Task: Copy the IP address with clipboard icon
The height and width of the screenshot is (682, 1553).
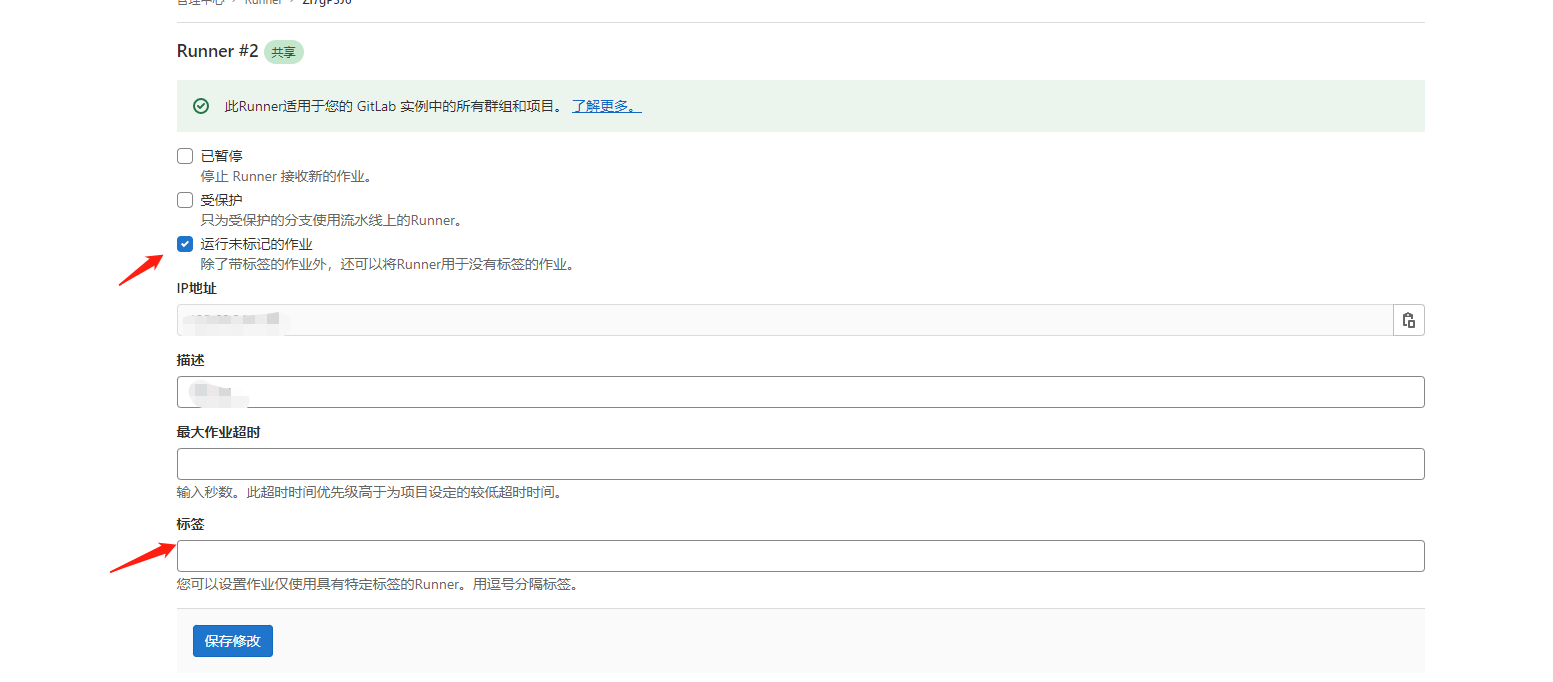Action: (1408, 320)
